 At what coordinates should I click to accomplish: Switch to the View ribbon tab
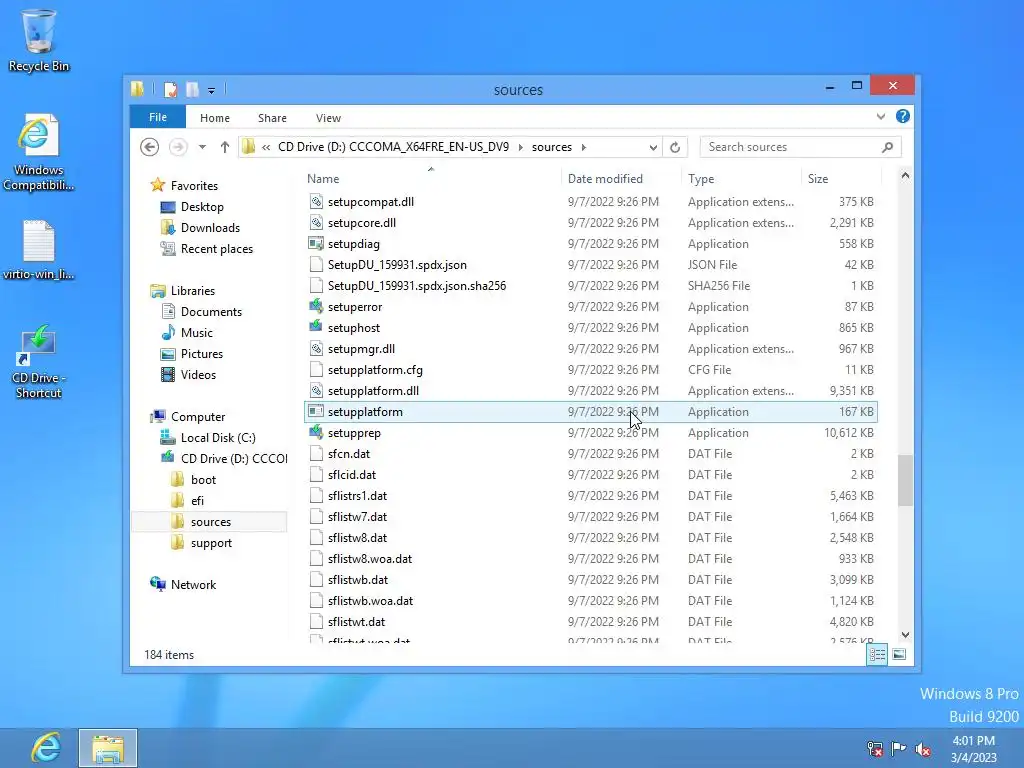(x=328, y=118)
